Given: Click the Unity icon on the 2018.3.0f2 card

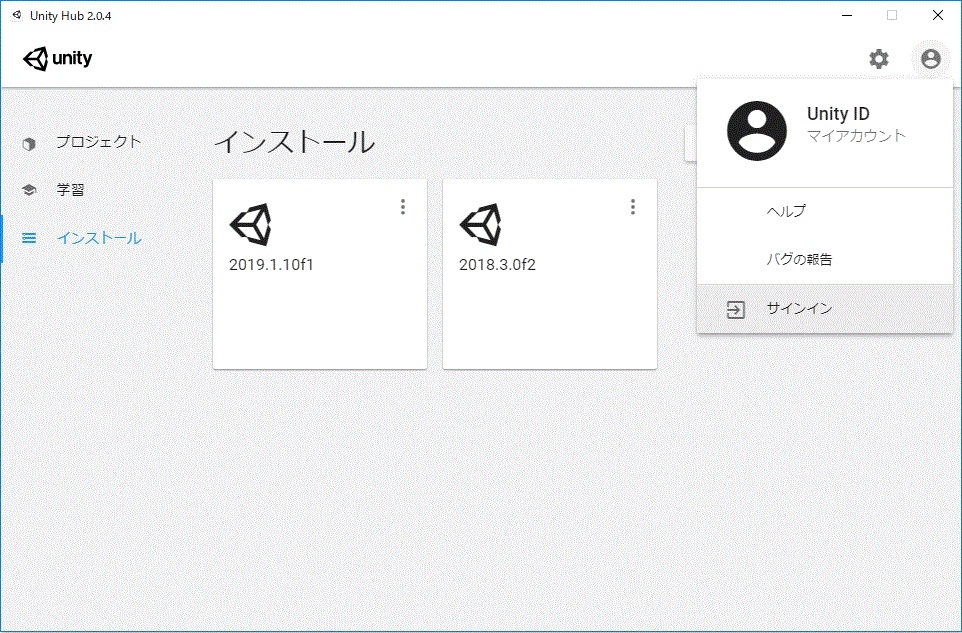Looking at the screenshot, I should (x=480, y=225).
